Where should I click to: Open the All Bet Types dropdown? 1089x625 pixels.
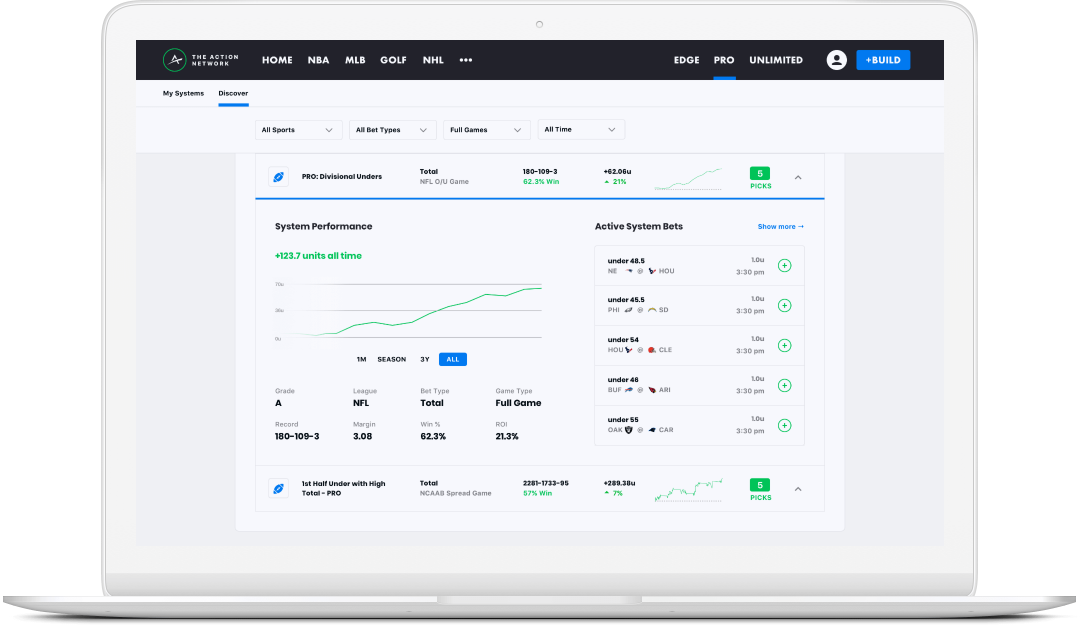click(392, 129)
